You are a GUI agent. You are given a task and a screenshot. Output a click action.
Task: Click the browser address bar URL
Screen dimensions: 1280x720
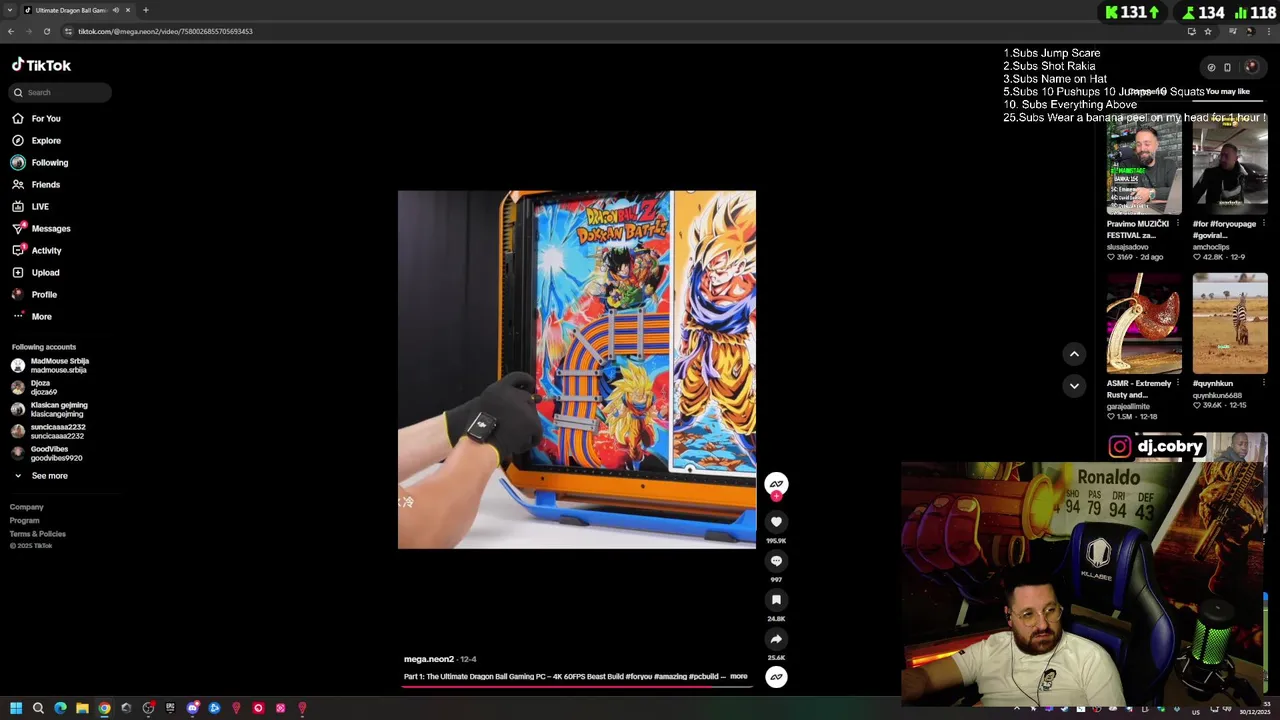(x=166, y=31)
